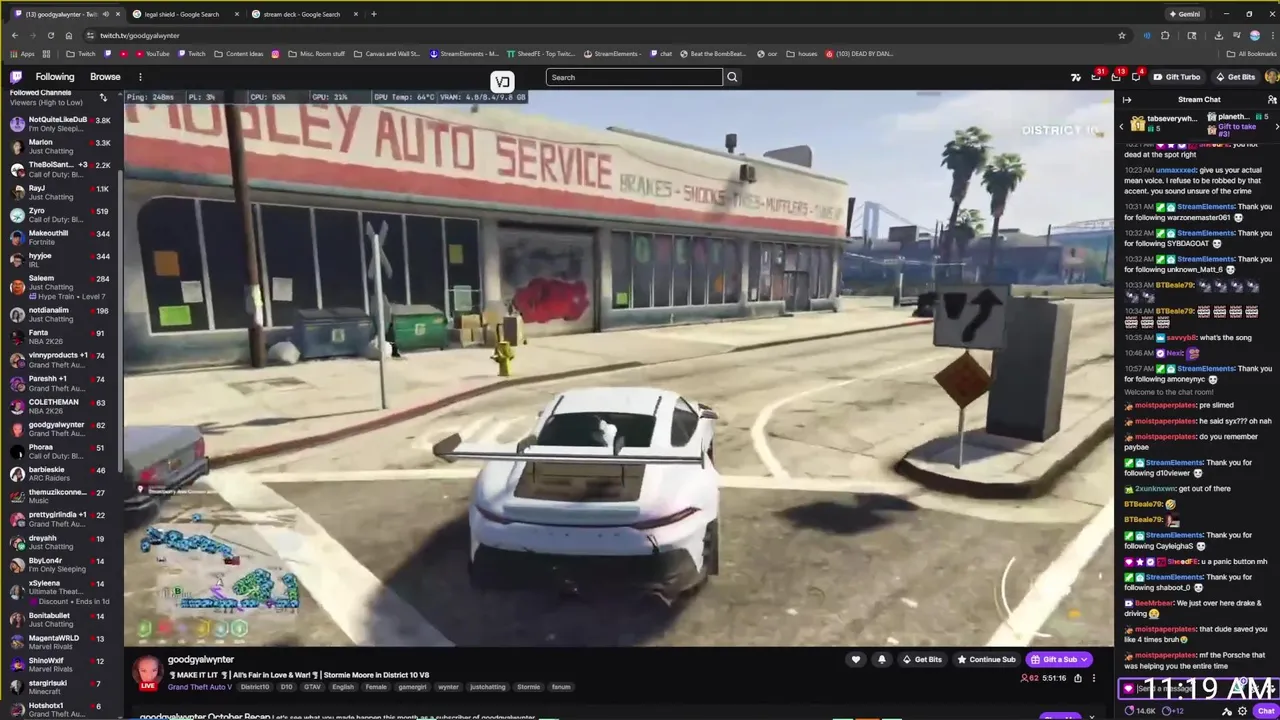Reload the page in browser
The image size is (1280, 720).
tap(51, 35)
